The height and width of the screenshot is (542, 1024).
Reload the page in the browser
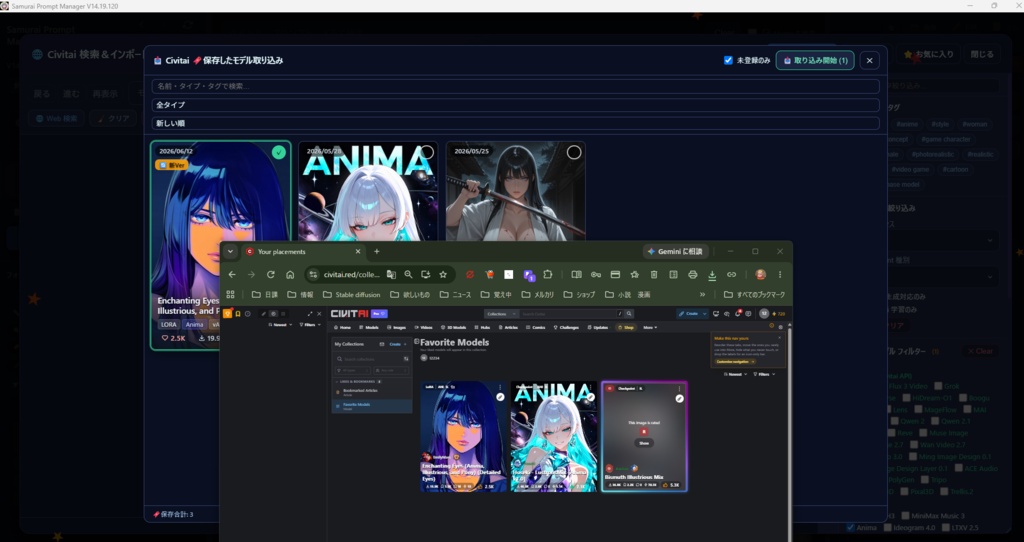[270, 275]
